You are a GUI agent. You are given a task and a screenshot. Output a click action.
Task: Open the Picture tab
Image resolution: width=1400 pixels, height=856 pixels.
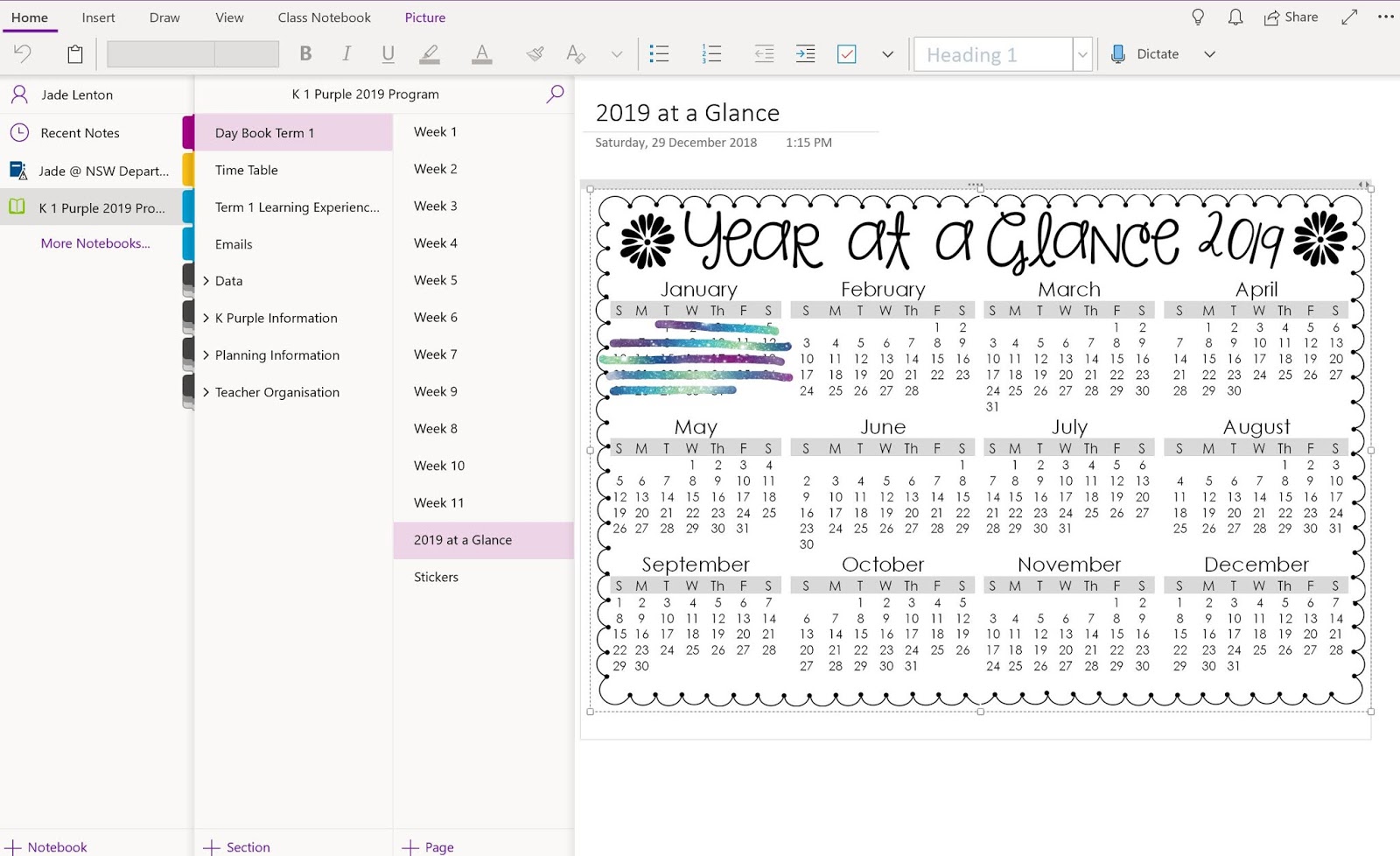425,17
